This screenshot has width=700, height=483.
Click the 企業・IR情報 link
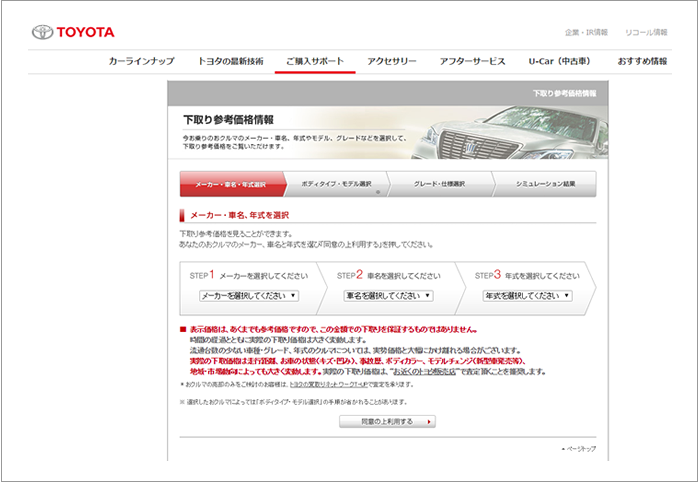tap(586, 32)
